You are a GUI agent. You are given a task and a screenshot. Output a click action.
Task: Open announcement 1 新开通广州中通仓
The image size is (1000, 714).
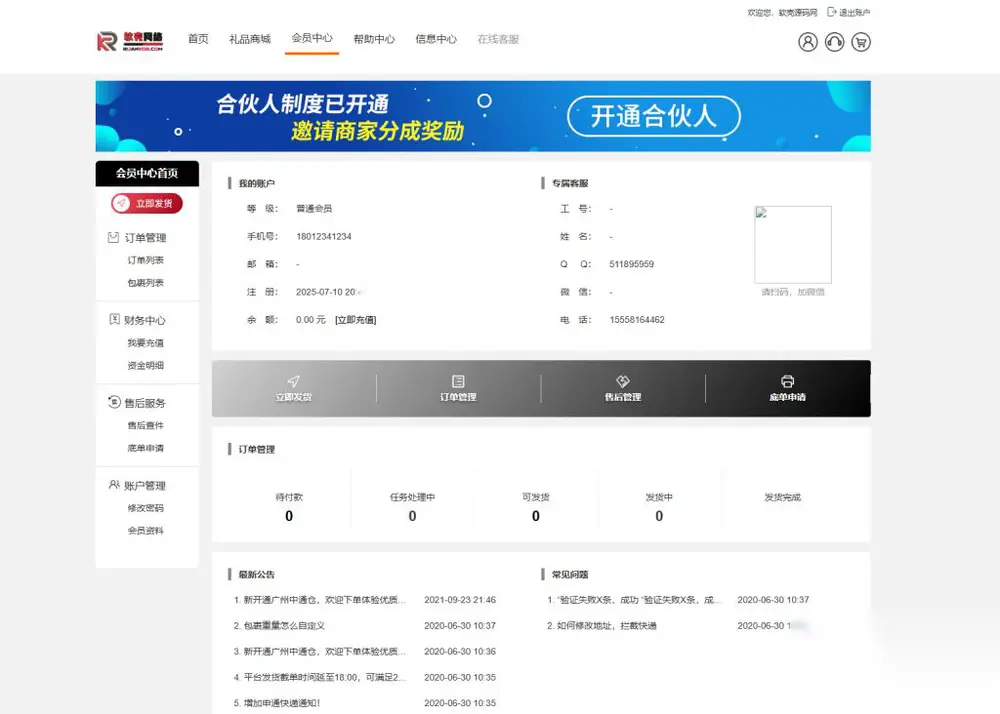(320, 600)
